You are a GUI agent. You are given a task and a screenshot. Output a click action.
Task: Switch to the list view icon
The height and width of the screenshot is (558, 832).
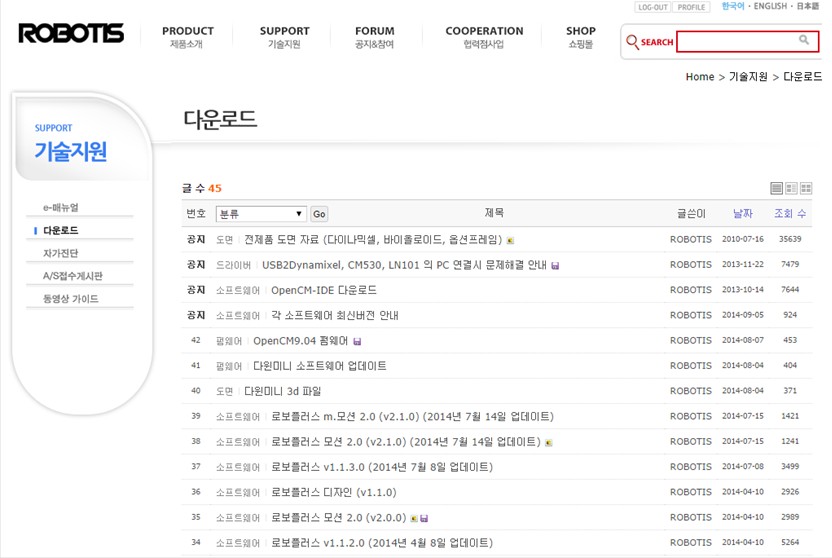pos(777,188)
